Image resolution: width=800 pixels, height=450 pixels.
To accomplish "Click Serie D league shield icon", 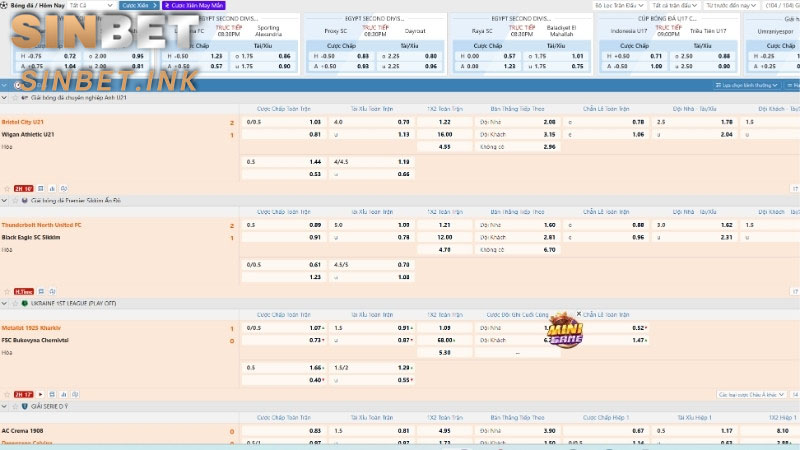I will (24, 406).
